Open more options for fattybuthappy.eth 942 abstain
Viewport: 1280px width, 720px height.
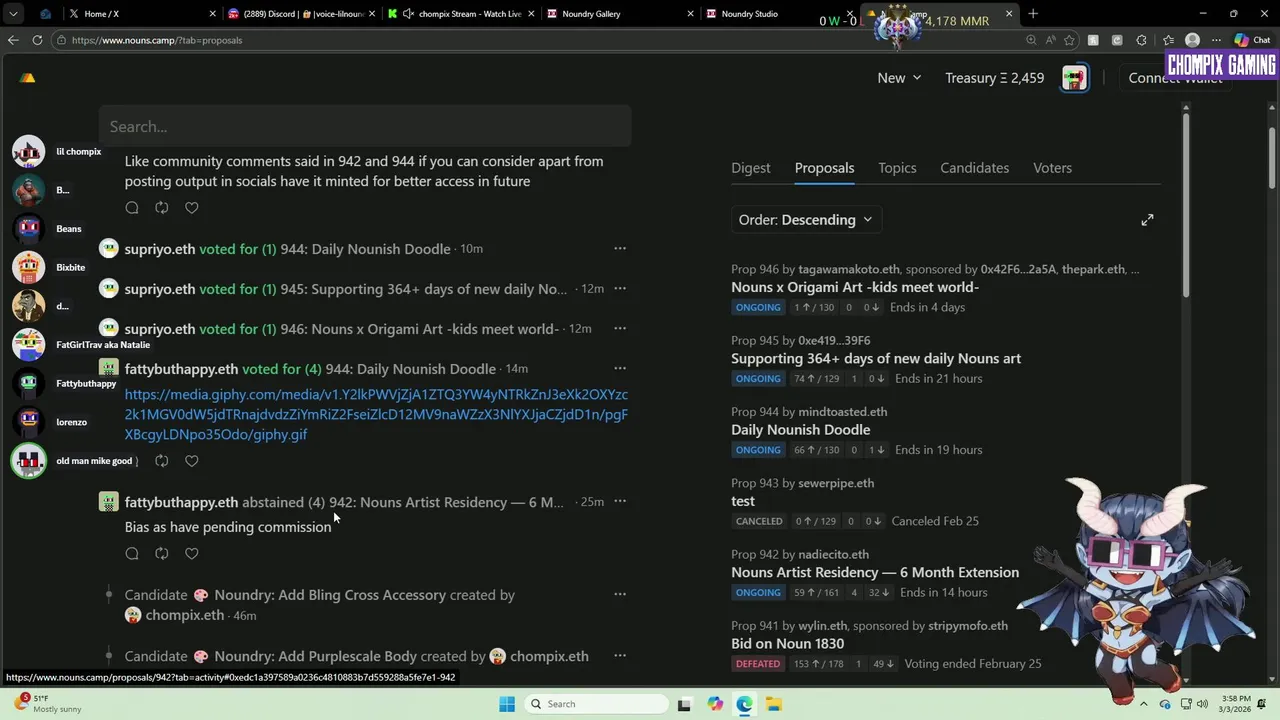[620, 502]
